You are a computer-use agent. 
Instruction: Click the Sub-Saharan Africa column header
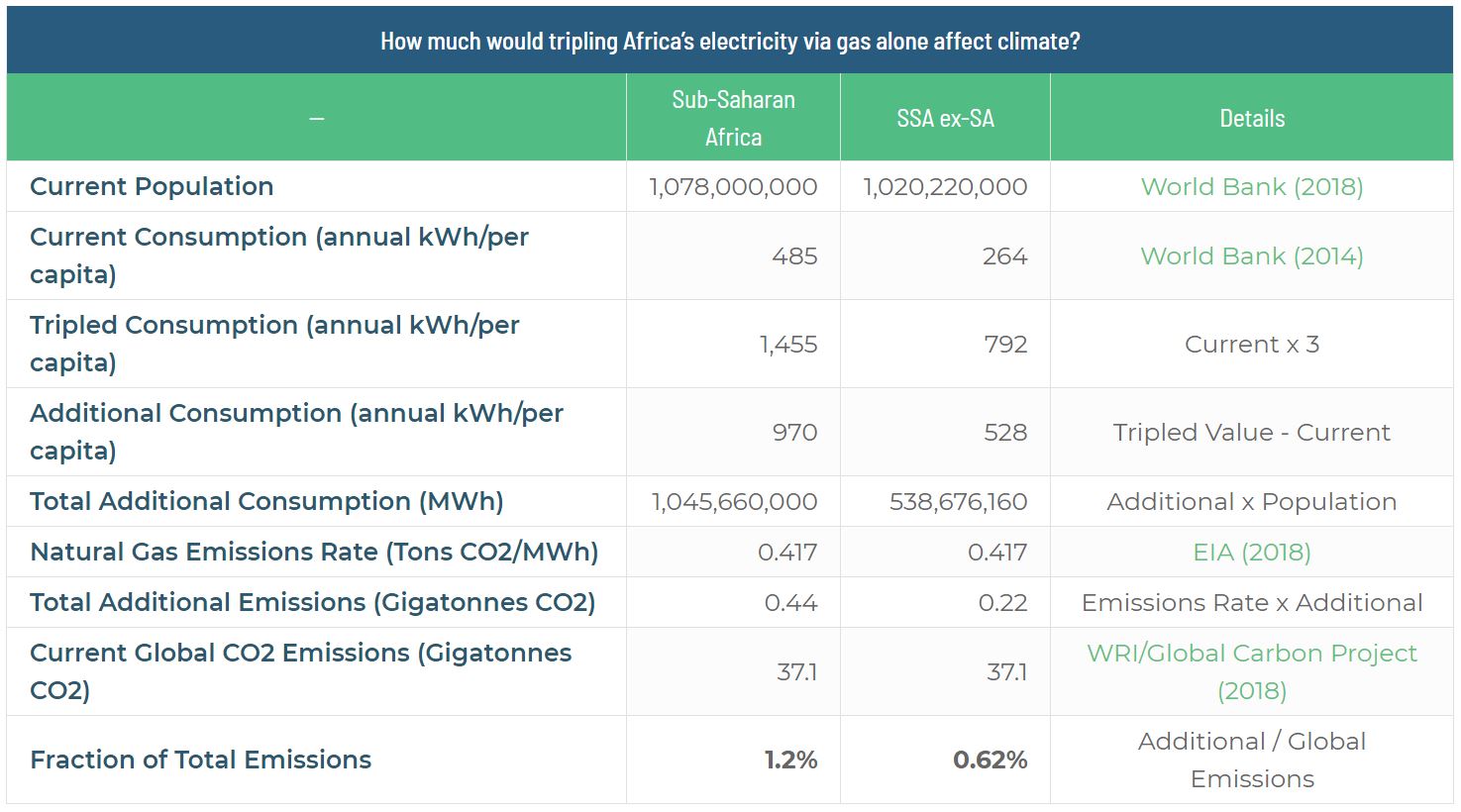[733, 118]
